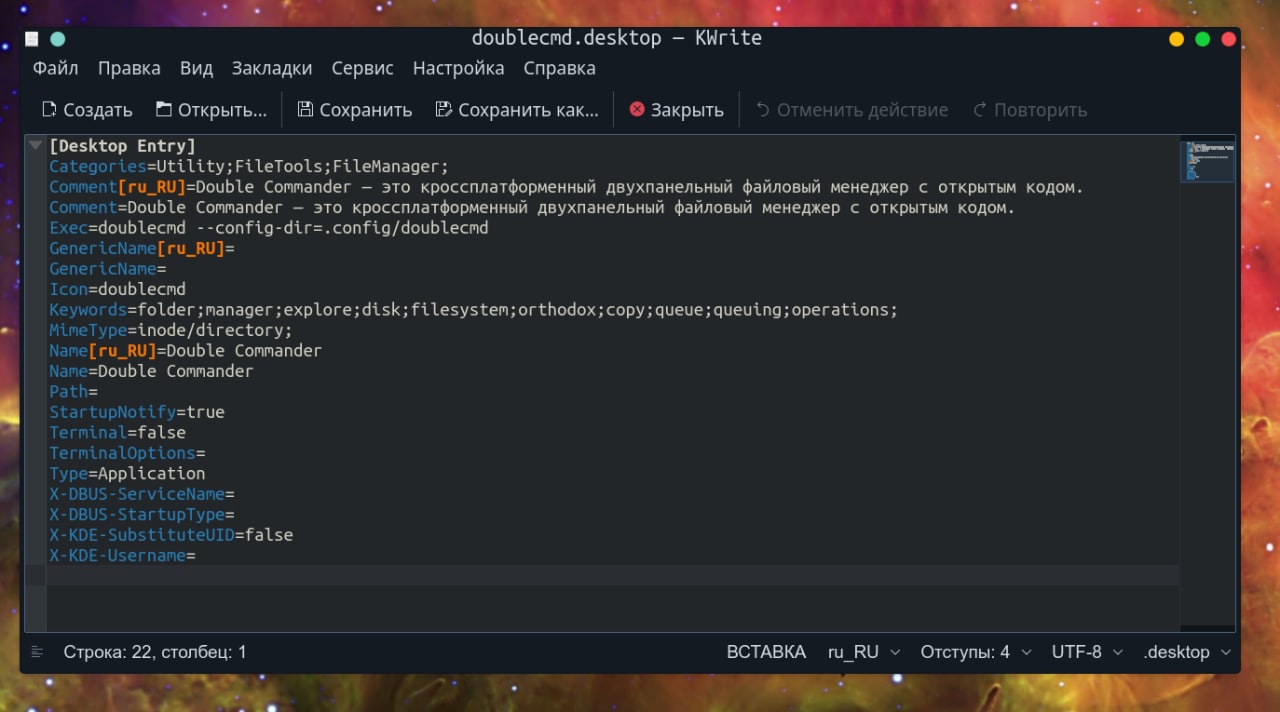Click the Отменить действие undo arrow icon
Image resolution: width=1280 pixels, height=712 pixels.
[763, 110]
